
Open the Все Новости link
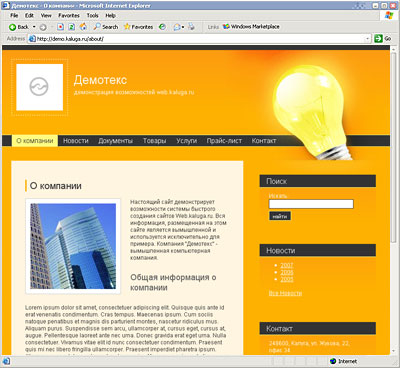pos(285,293)
